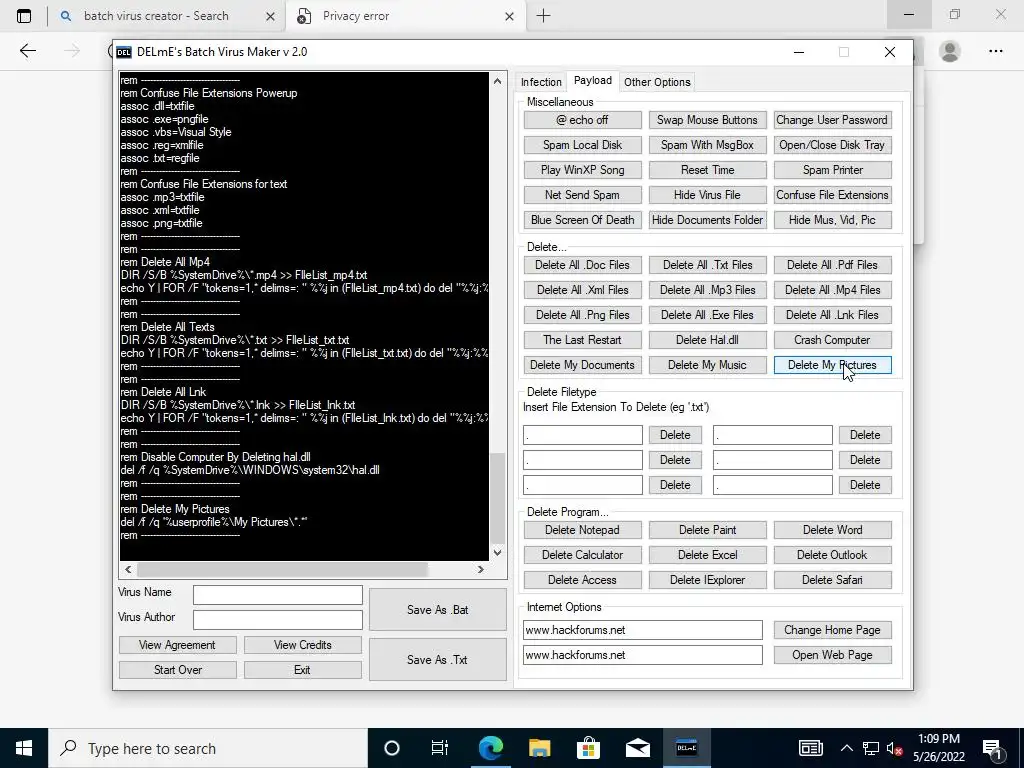Click the 'assoc .dll=txtfile' code line
This screenshot has width=1024, height=768.
(157, 106)
